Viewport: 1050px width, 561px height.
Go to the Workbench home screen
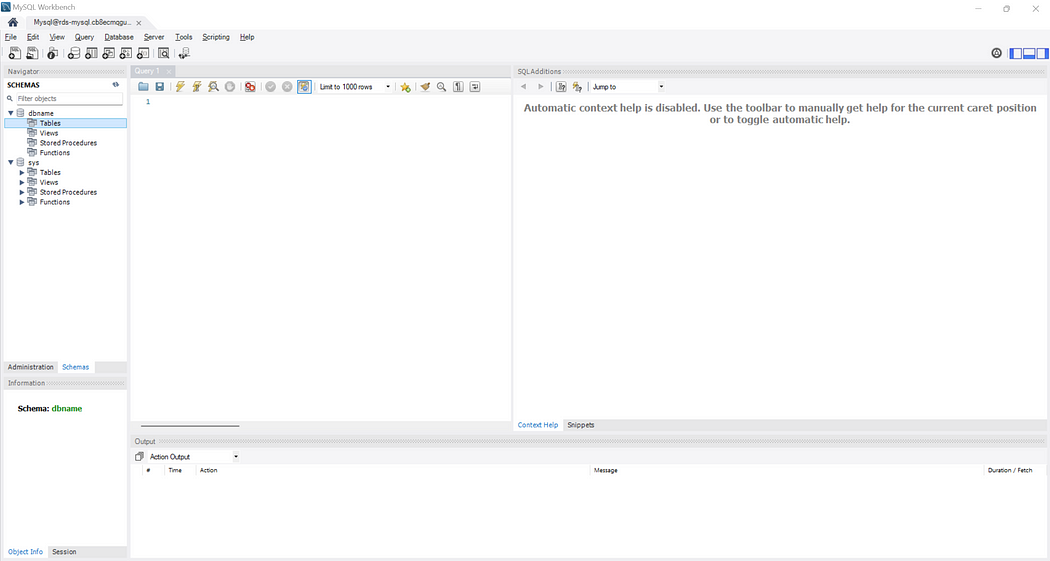point(13,22)
